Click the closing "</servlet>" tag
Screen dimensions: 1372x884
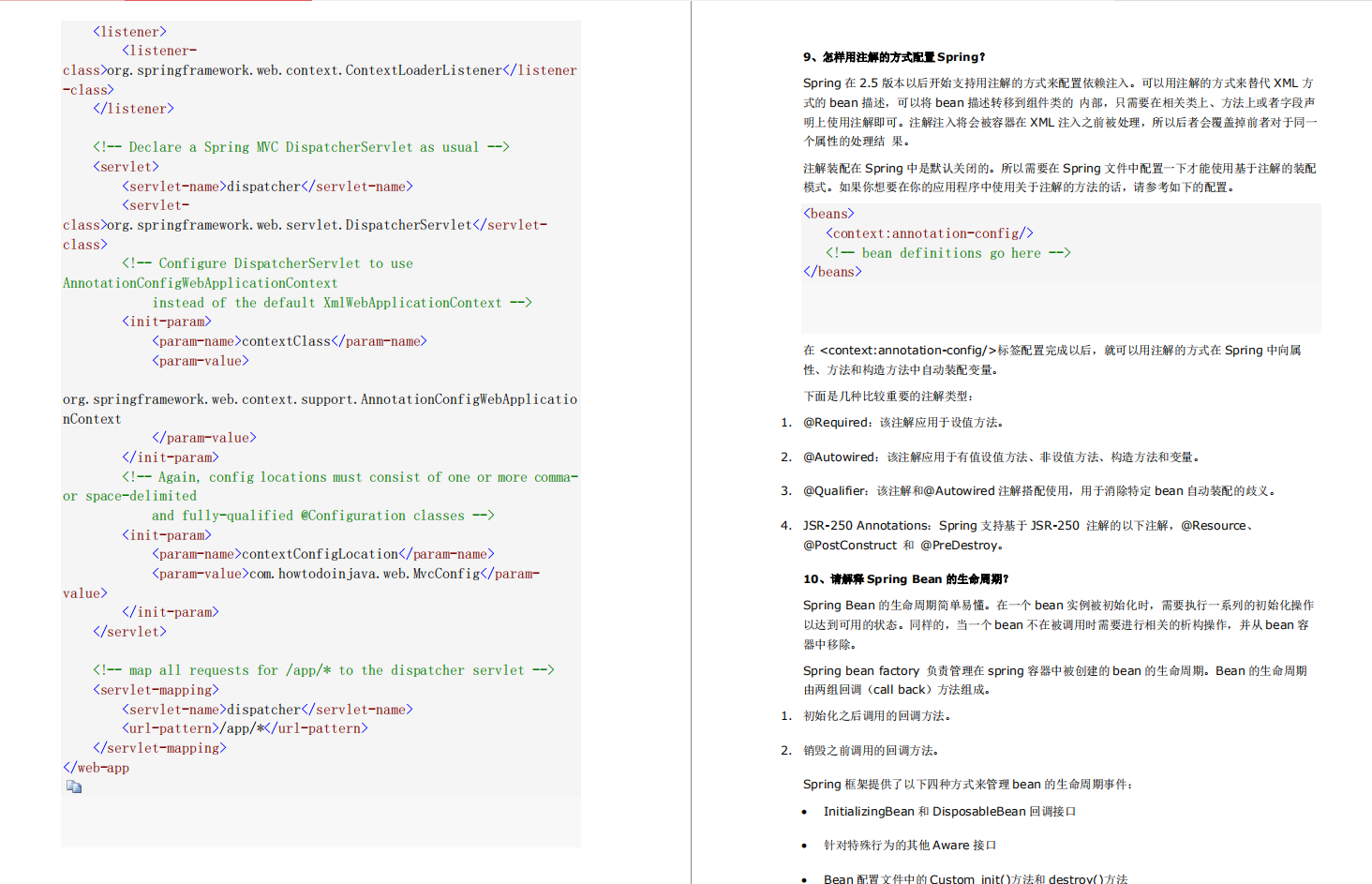129,632
